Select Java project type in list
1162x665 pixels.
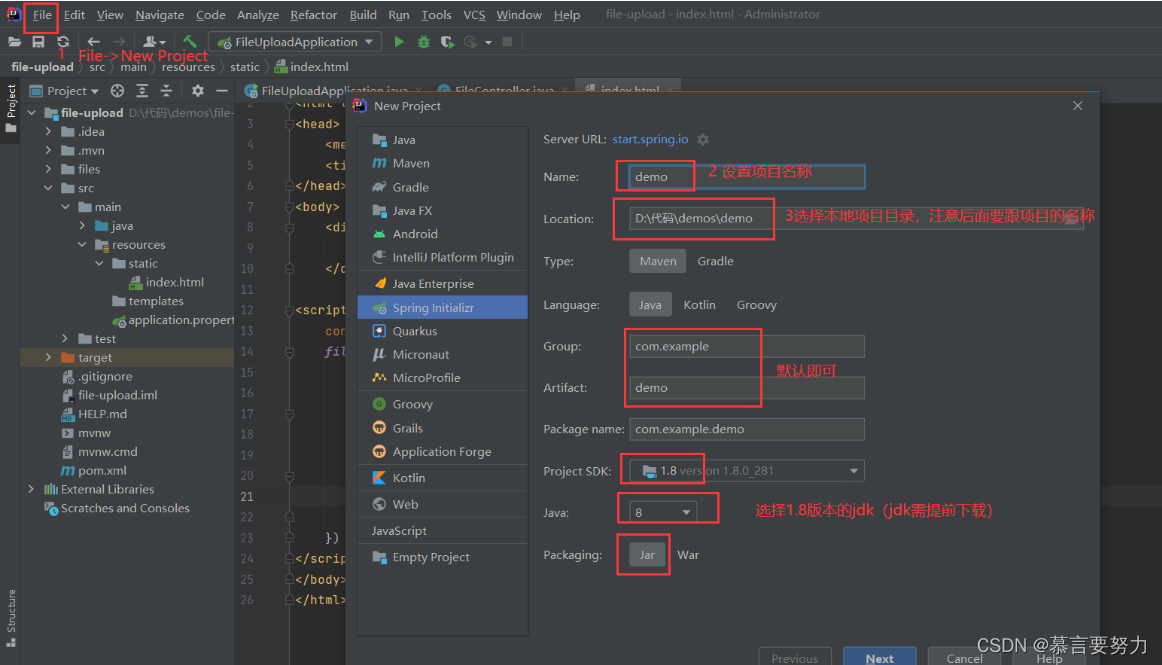click(442, 139)
